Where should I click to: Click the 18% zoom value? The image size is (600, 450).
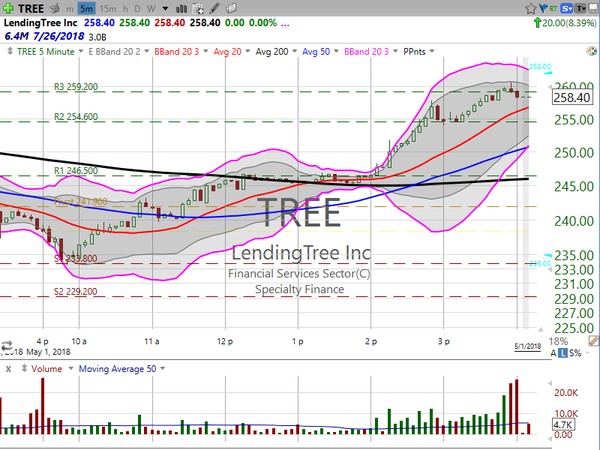click(x=559, y=341)
